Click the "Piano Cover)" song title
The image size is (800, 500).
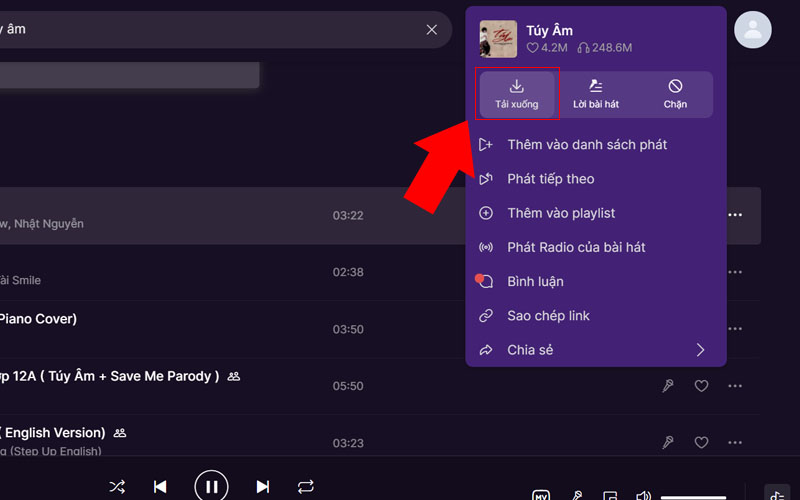point(38,319)
